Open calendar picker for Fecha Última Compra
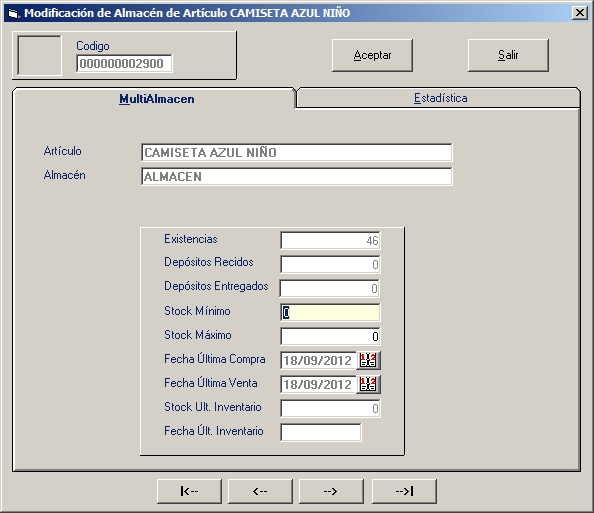The width and height of the screenshot is (594, 513). click(x=368, y=360)
